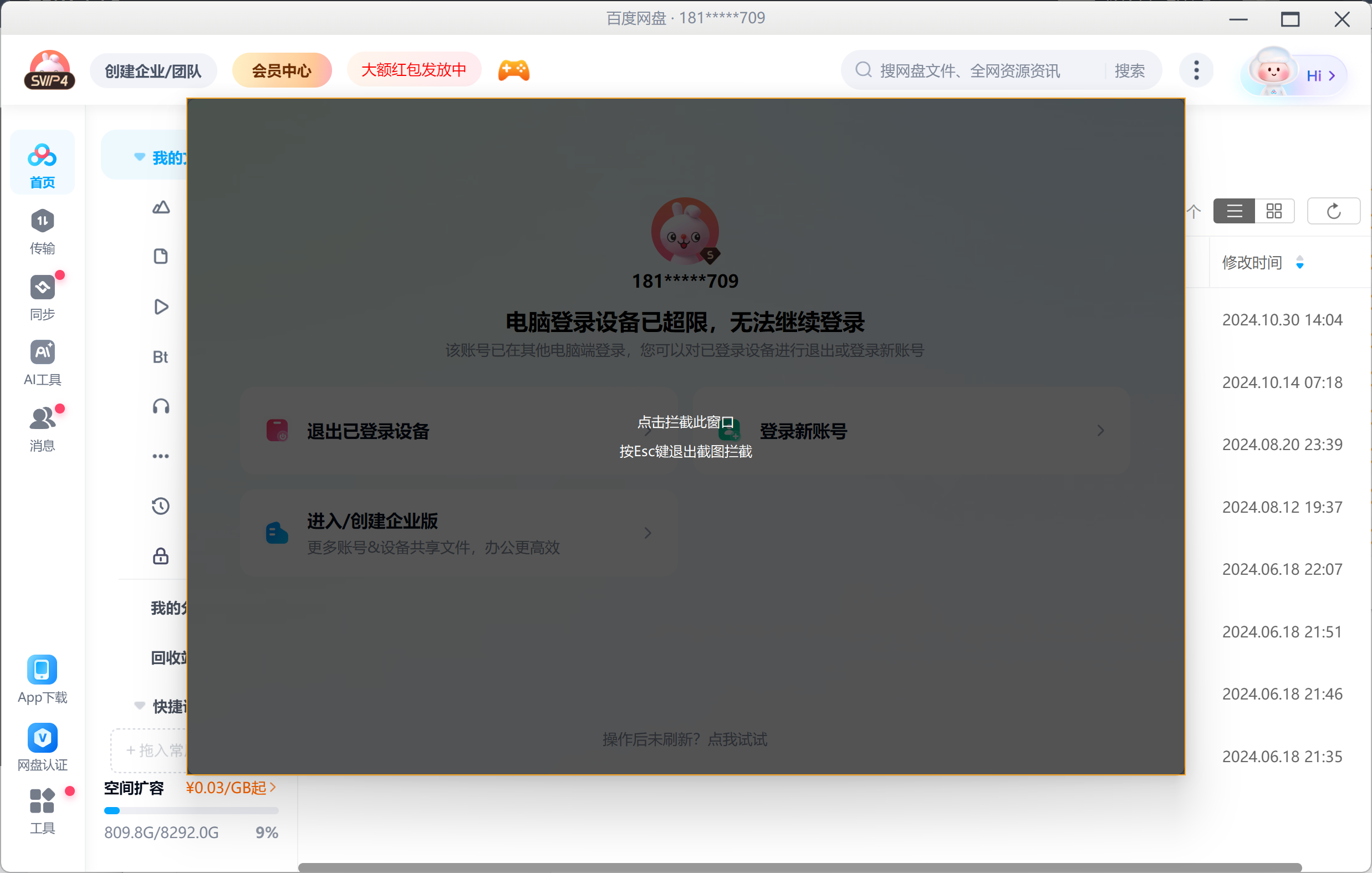Open 会员中心 member center
This screenshot has height=873, width=1372.
click(282, 70)
